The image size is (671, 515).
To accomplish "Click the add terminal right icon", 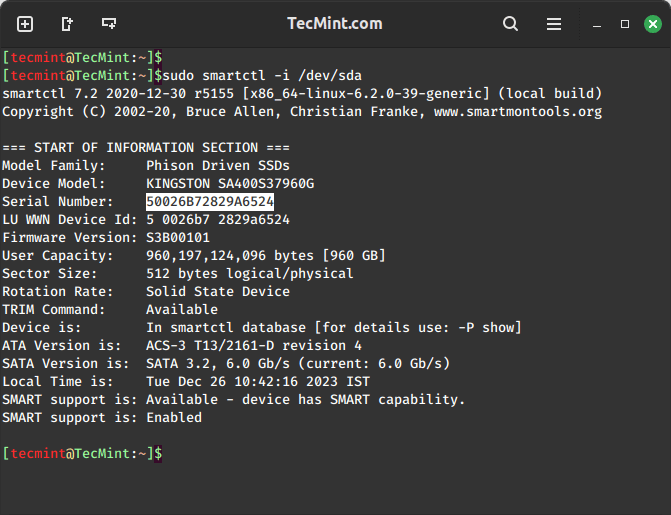I will pyautogui.click(x=67, y=23).
